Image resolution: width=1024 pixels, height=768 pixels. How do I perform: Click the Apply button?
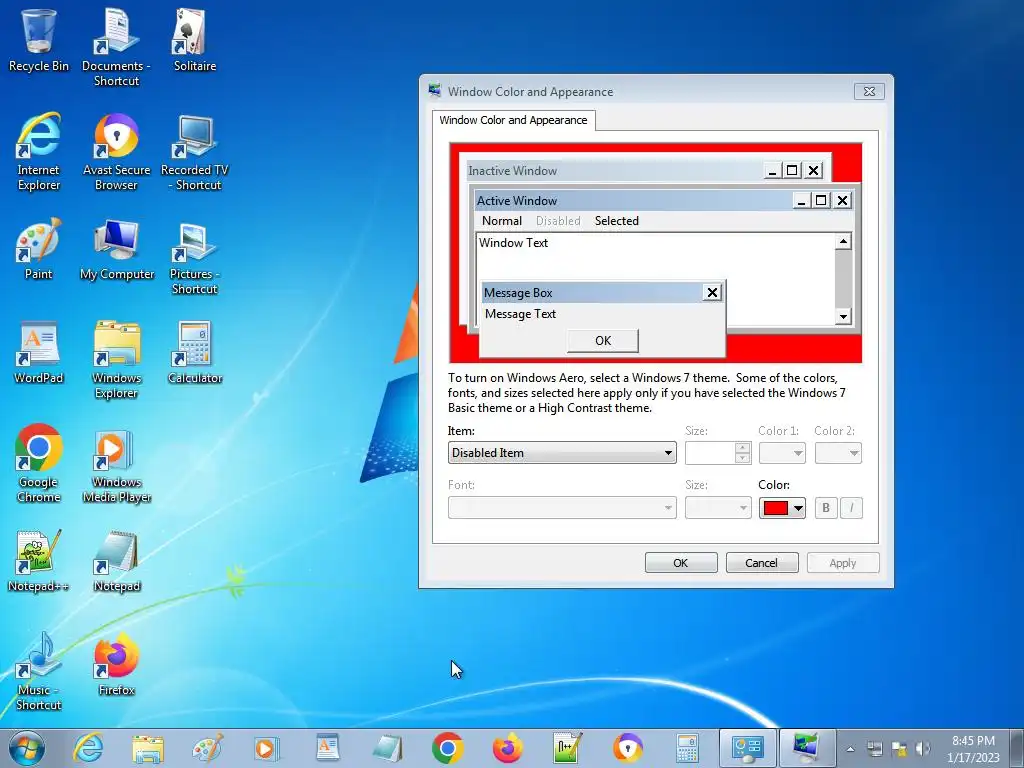coord(842,563)
